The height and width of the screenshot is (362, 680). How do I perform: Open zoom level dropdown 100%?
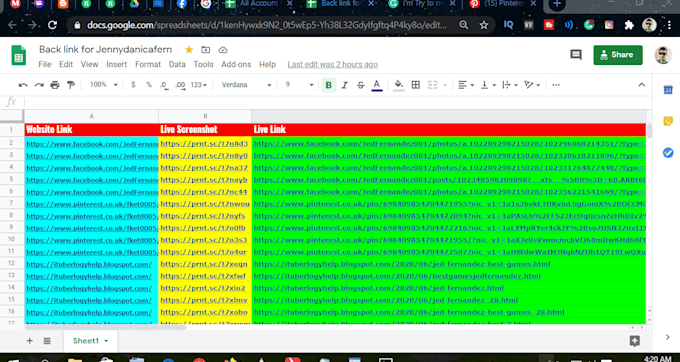pos(103,85)
